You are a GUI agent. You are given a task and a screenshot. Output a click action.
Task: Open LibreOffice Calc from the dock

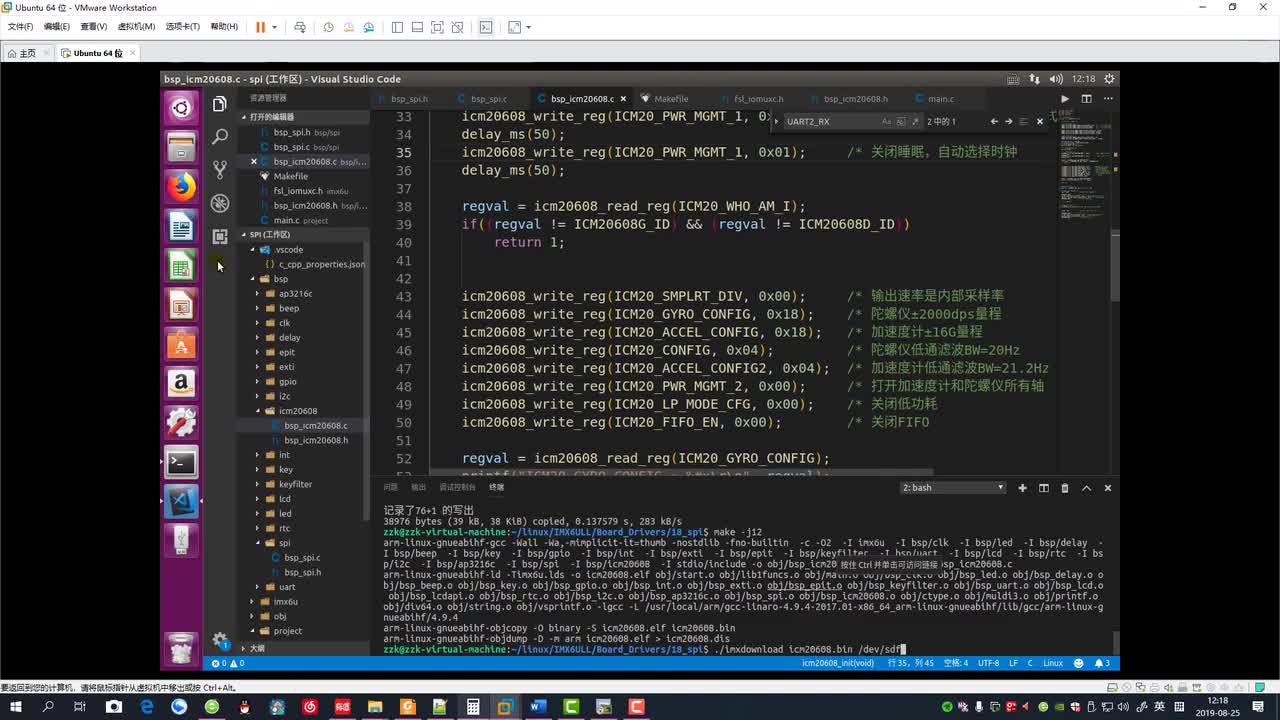pyautogui.click(x=181, y=266)
